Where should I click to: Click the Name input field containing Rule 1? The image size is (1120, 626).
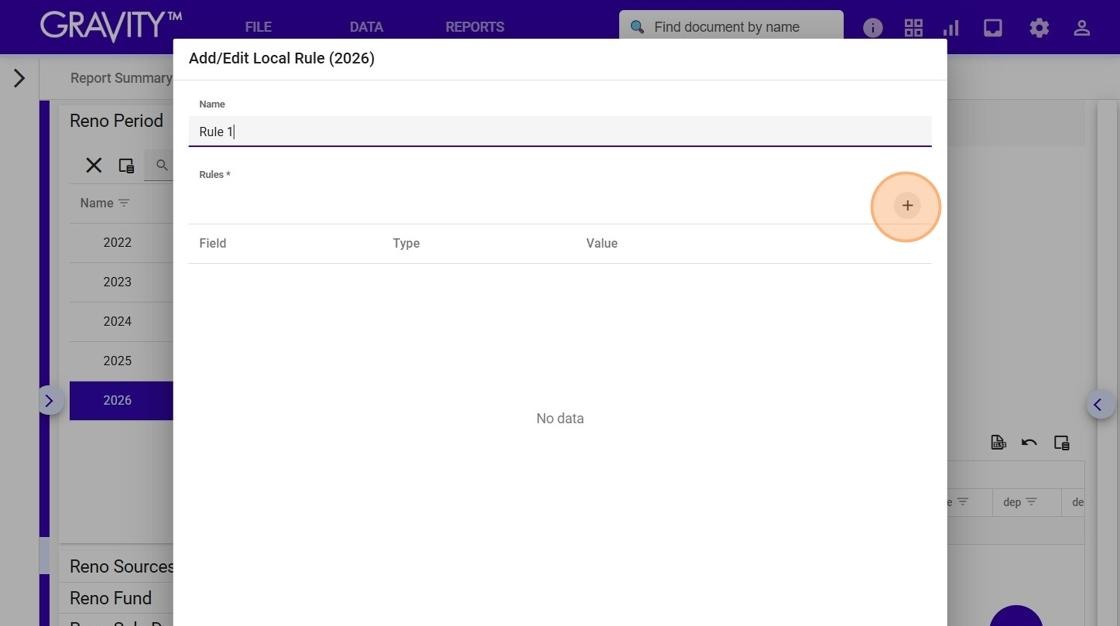(560, 131)
